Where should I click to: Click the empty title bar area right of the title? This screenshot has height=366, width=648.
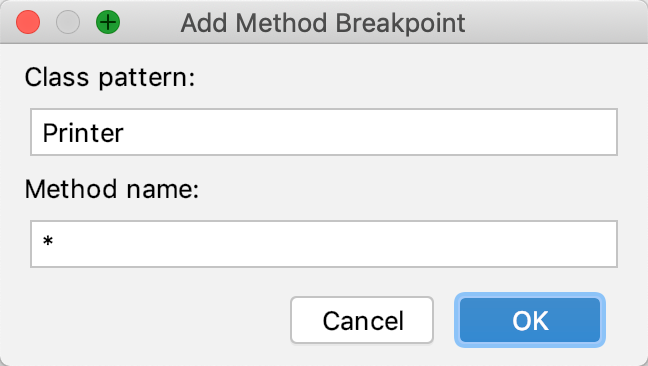tap(554, 22)
